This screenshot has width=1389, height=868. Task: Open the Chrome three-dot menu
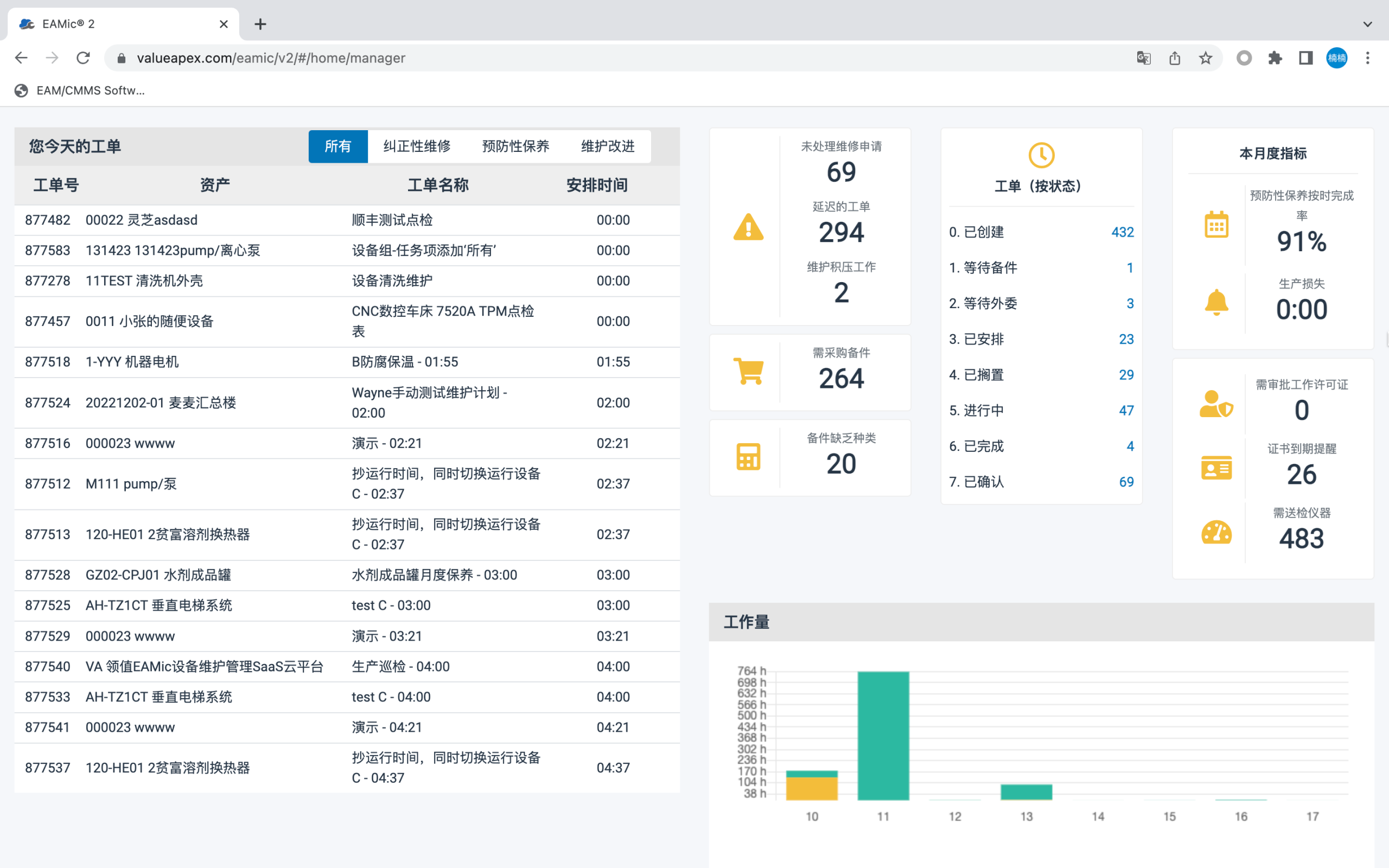click(1367, 58)
